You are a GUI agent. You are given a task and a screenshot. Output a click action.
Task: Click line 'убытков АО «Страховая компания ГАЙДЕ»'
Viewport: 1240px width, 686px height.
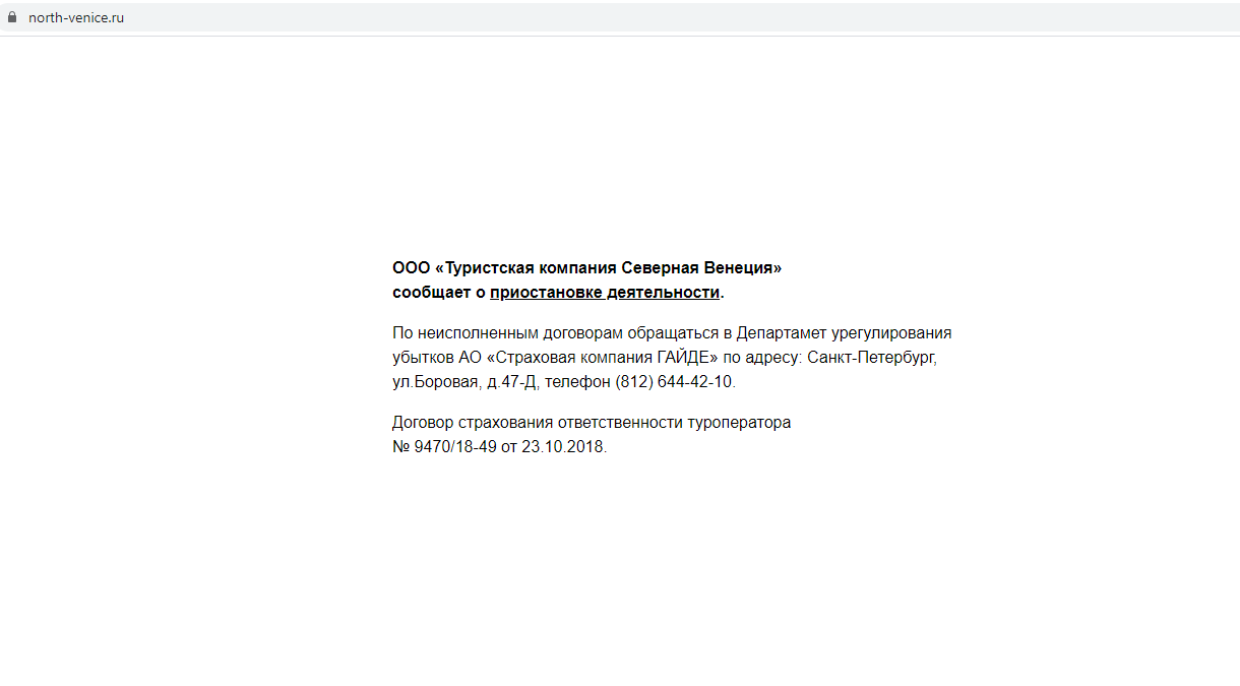664,357
